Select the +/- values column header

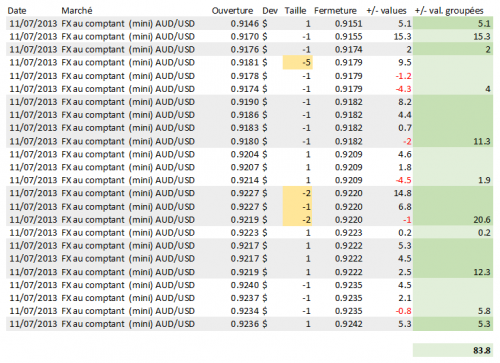[x=386, y=11]
